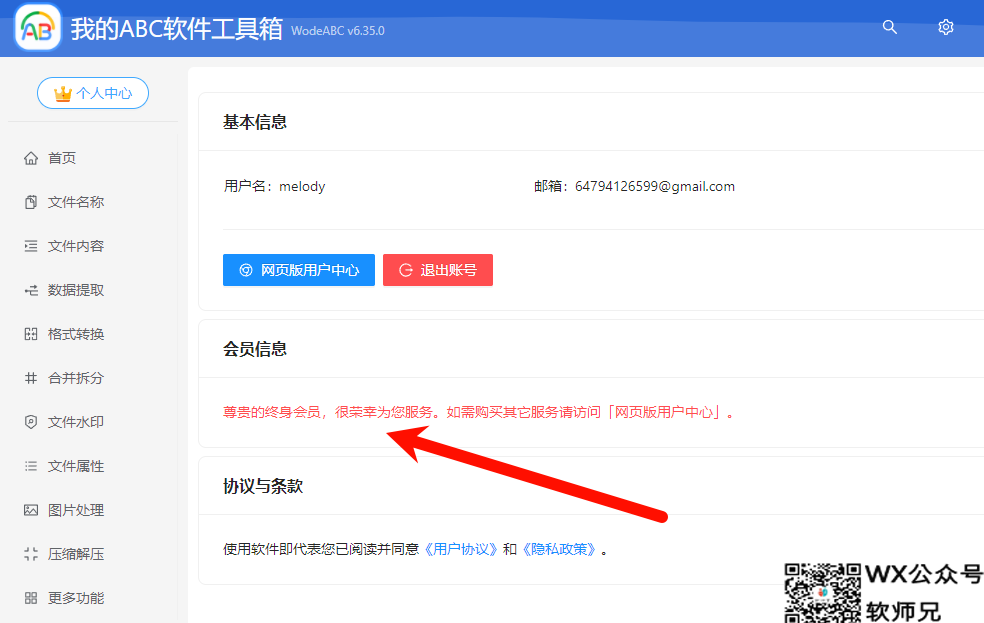984x623 pixels.
Task: Click the red 尊贵的终身会员 membership message
Action: 478,412
